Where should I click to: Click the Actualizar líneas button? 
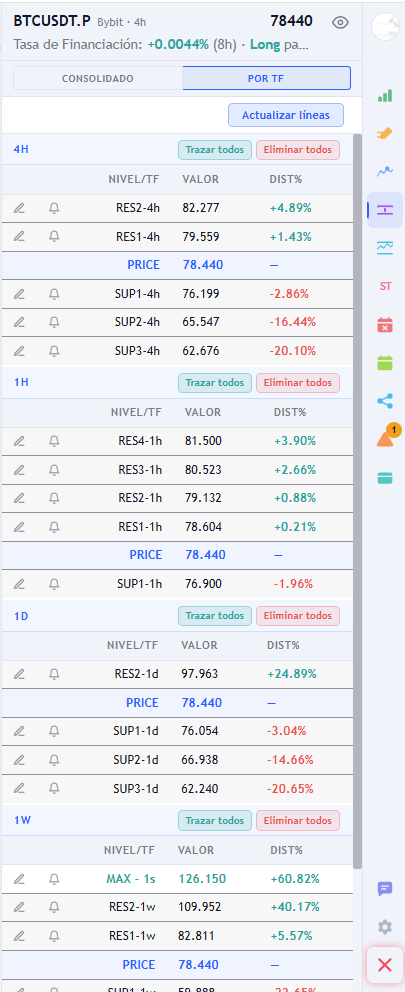286,116
